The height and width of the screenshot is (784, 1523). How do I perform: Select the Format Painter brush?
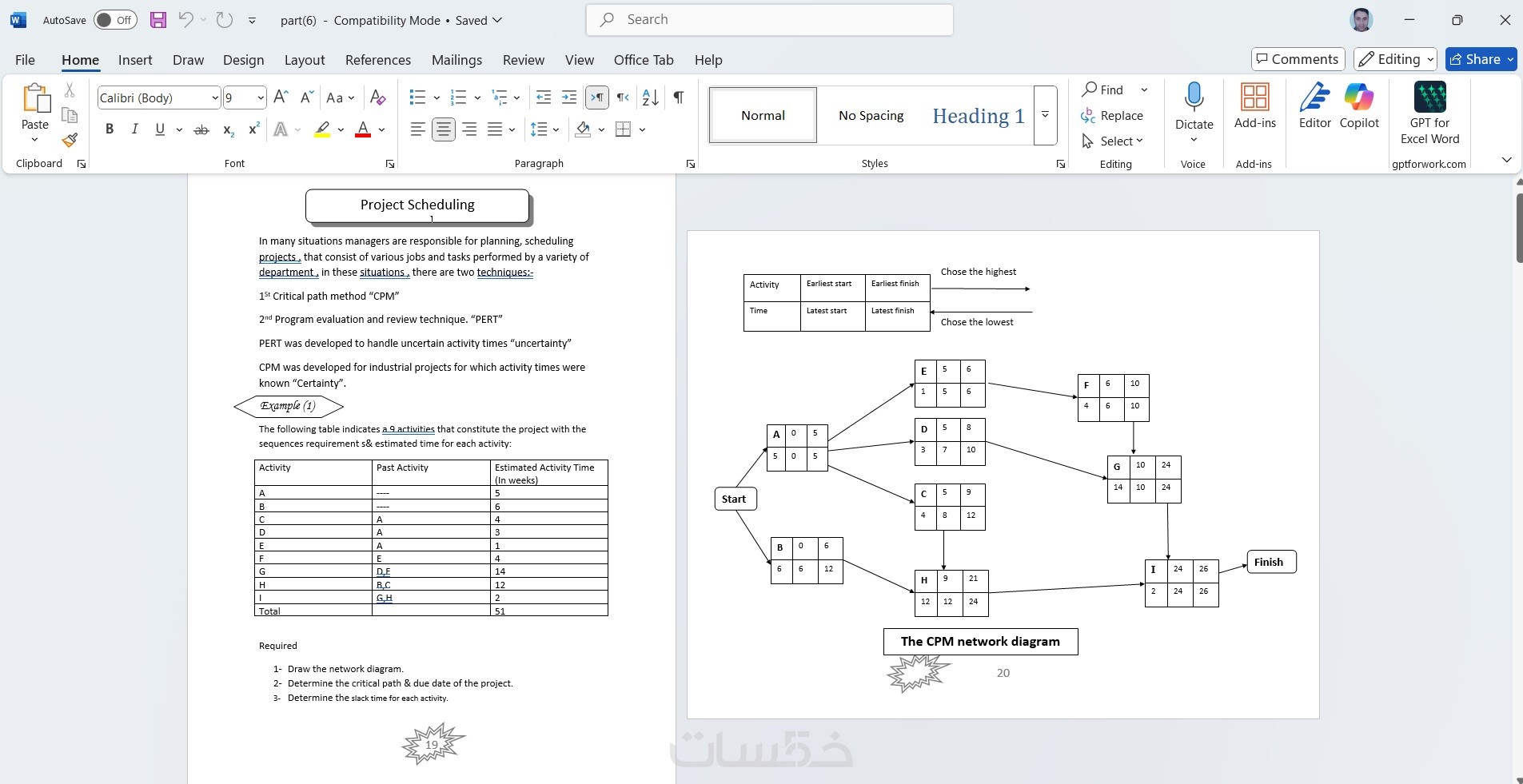(x=70, y=141)
